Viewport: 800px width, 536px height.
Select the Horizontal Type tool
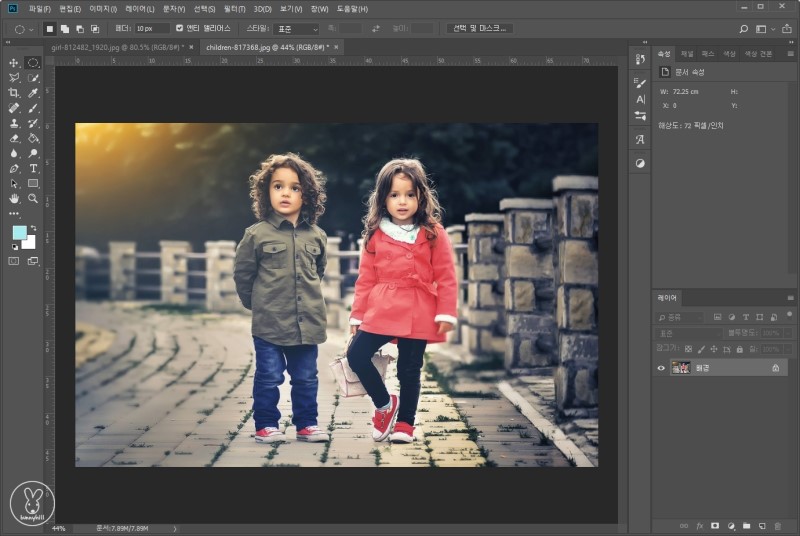pyautogui.click(x=33, y=168)
